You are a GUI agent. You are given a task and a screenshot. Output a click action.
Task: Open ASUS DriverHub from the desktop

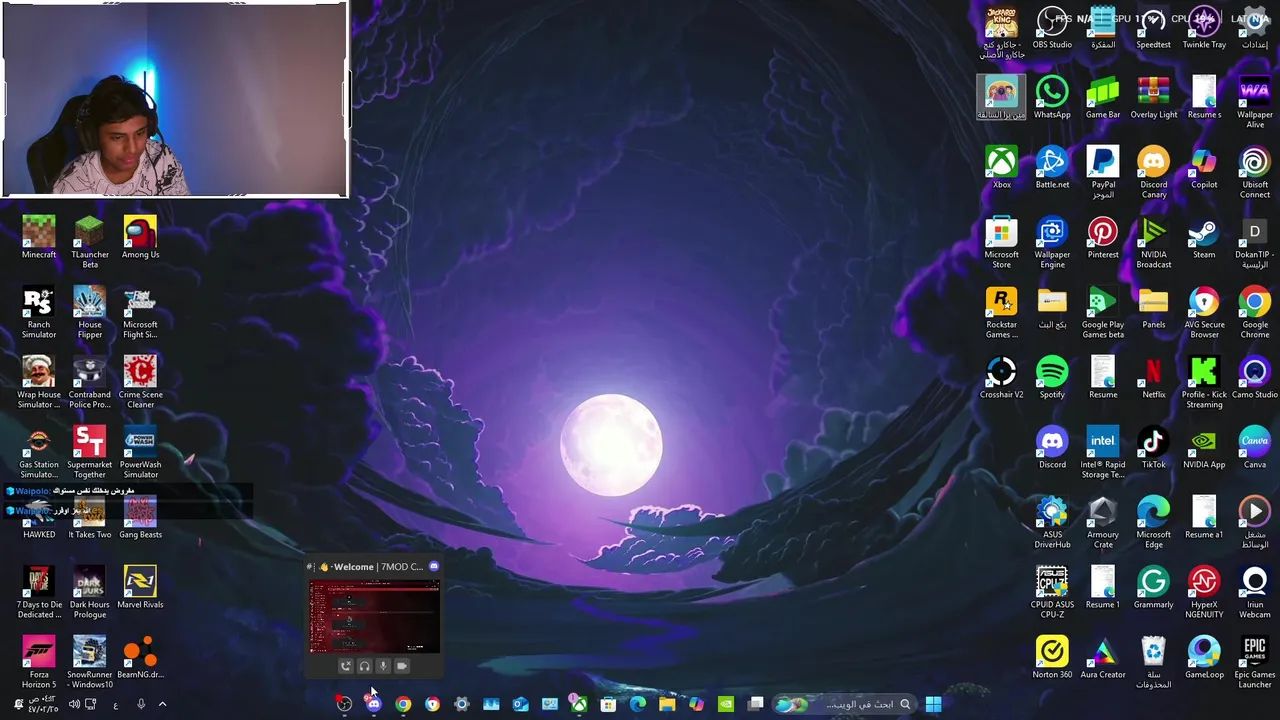click(1052, 522)
